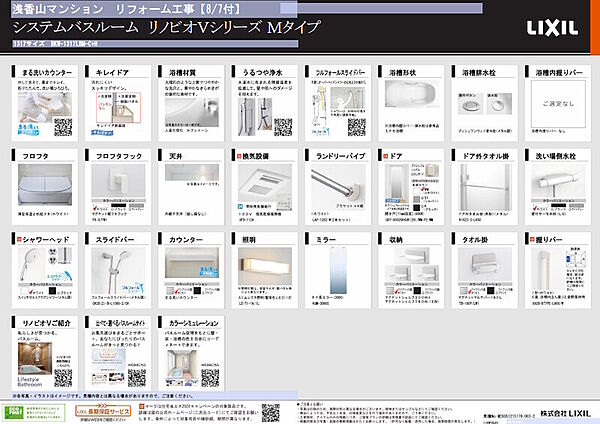
Task: Select black swatch in フロフタフック card
Action: (118, 205)
